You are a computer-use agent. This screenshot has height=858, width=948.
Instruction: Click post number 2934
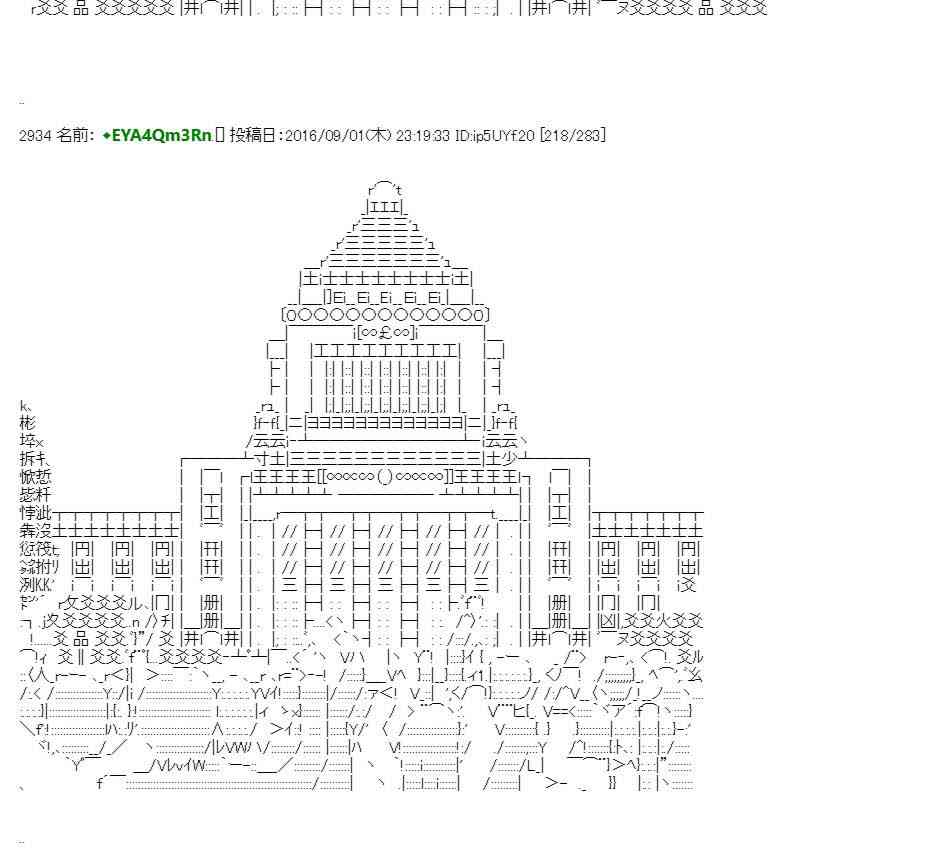pyautogui.click(x=34, y=135)
